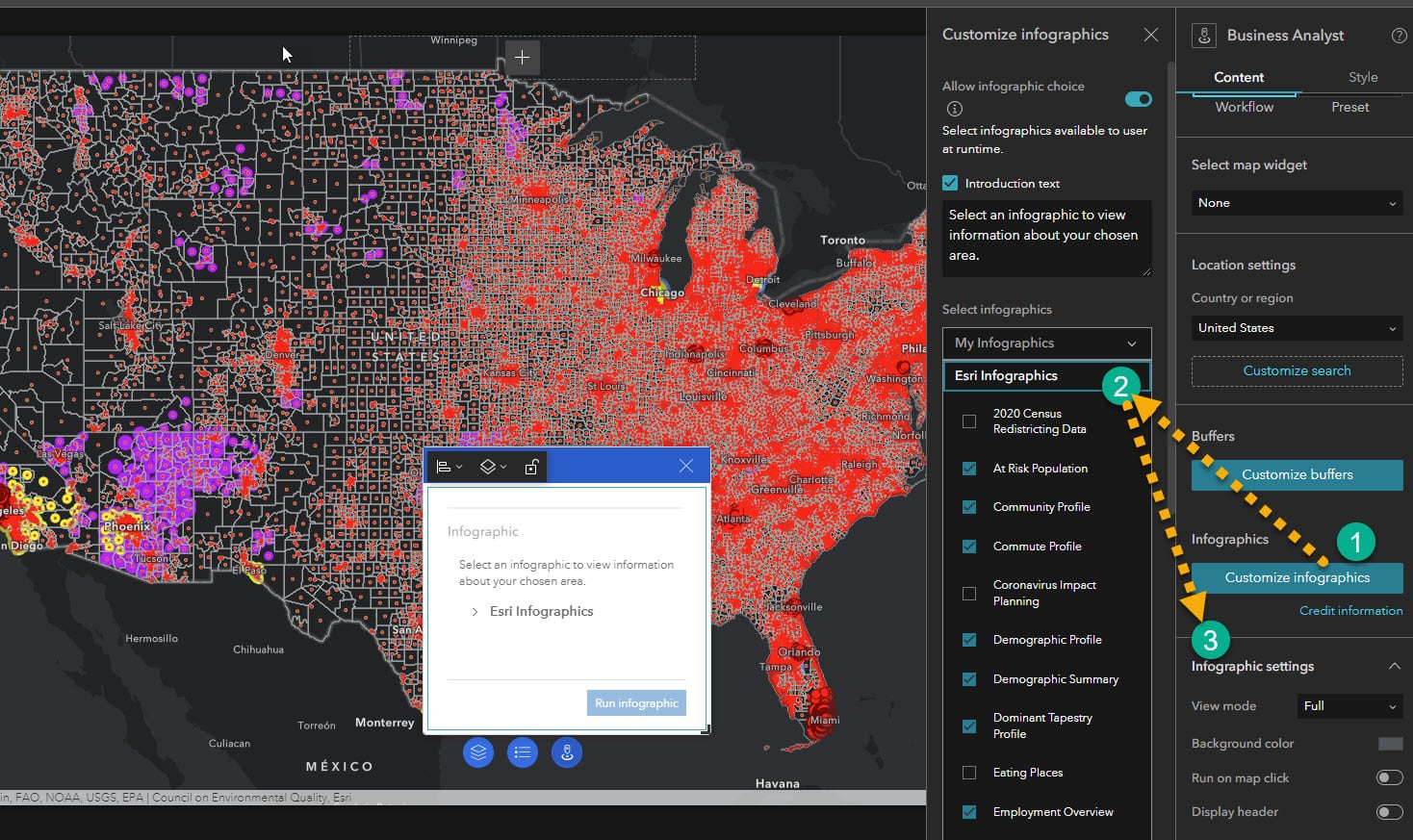Enable Run on map click switch
The image size is (1413, 840).
(1390, 777)
